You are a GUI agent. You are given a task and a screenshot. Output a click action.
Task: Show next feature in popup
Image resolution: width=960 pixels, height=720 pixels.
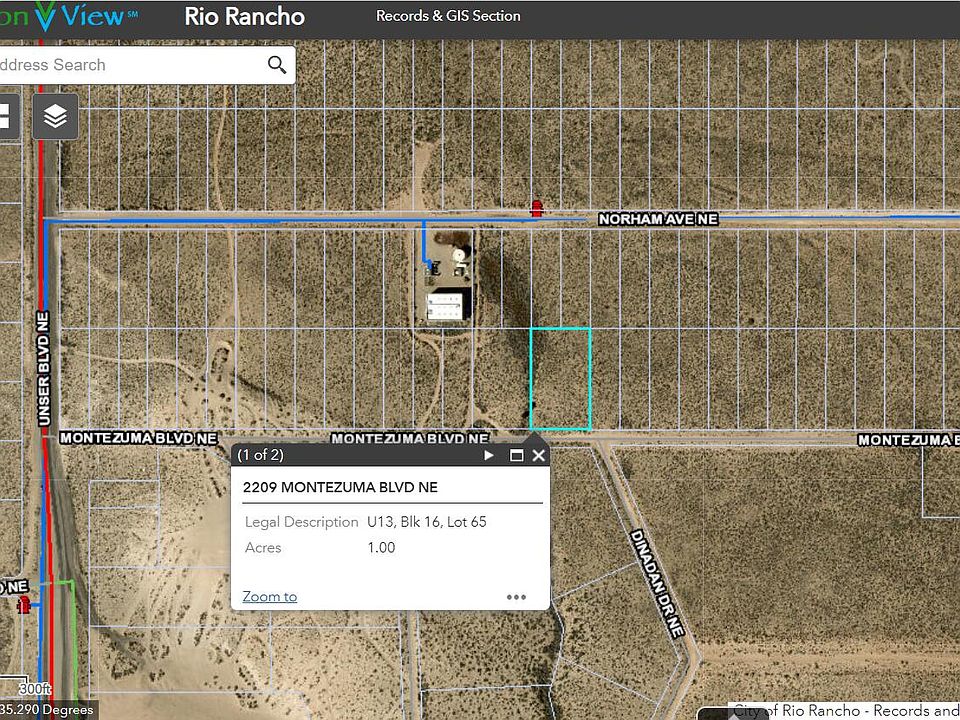pos(489,455)
